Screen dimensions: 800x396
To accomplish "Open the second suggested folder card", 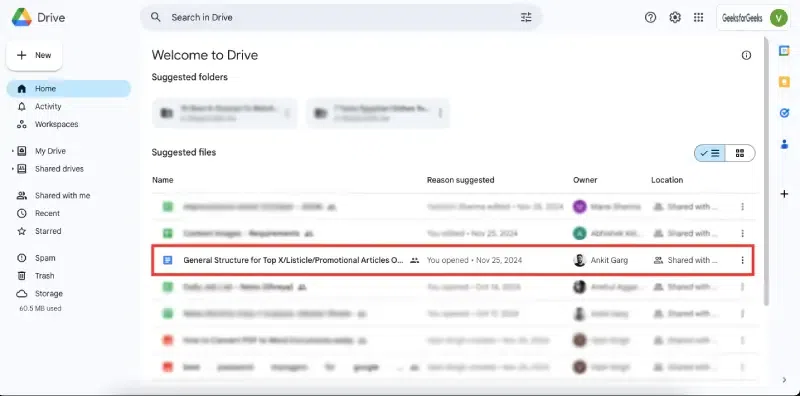I will (378, 113).
